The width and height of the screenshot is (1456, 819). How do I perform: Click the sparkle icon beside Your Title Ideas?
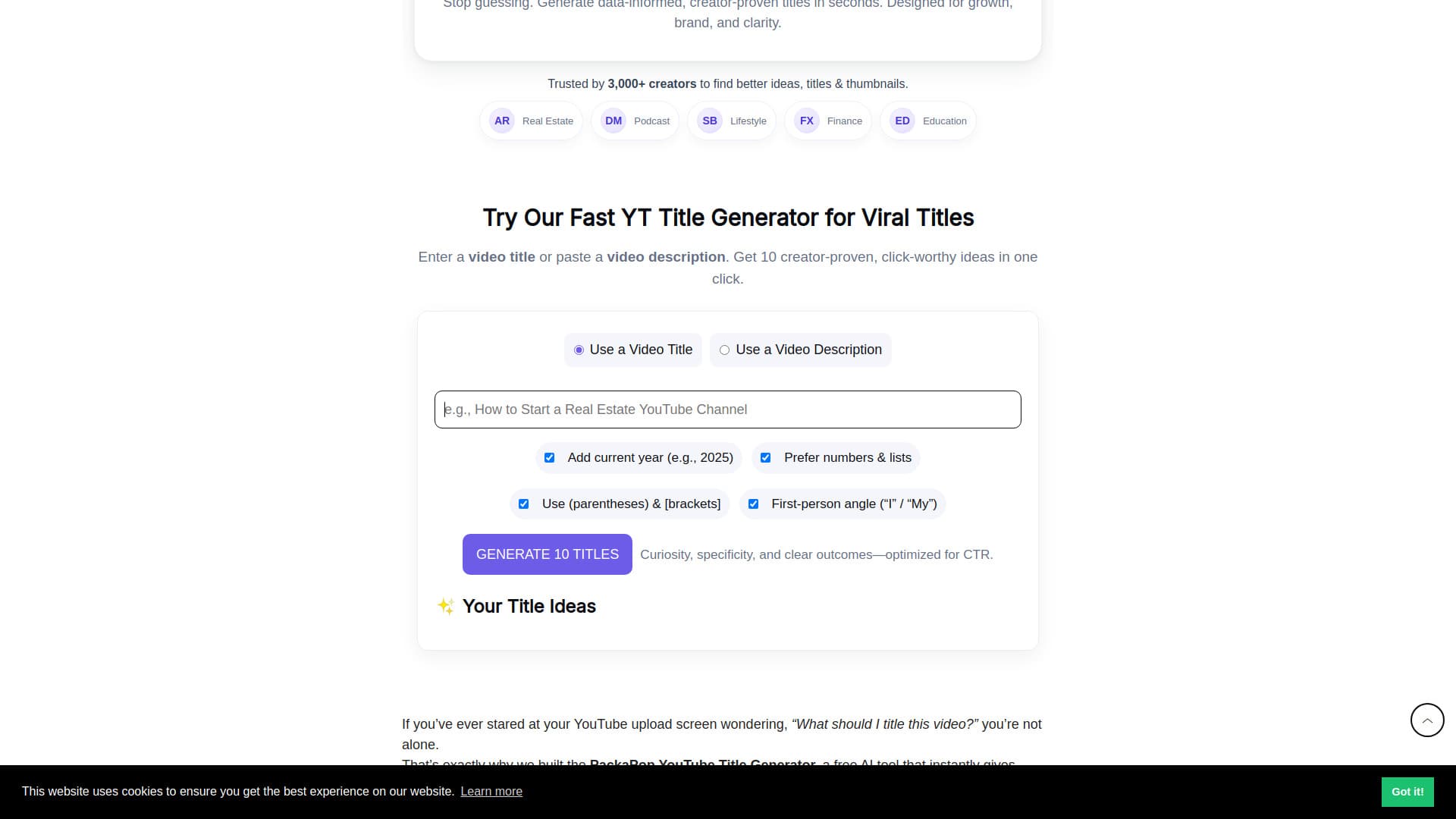446,606
